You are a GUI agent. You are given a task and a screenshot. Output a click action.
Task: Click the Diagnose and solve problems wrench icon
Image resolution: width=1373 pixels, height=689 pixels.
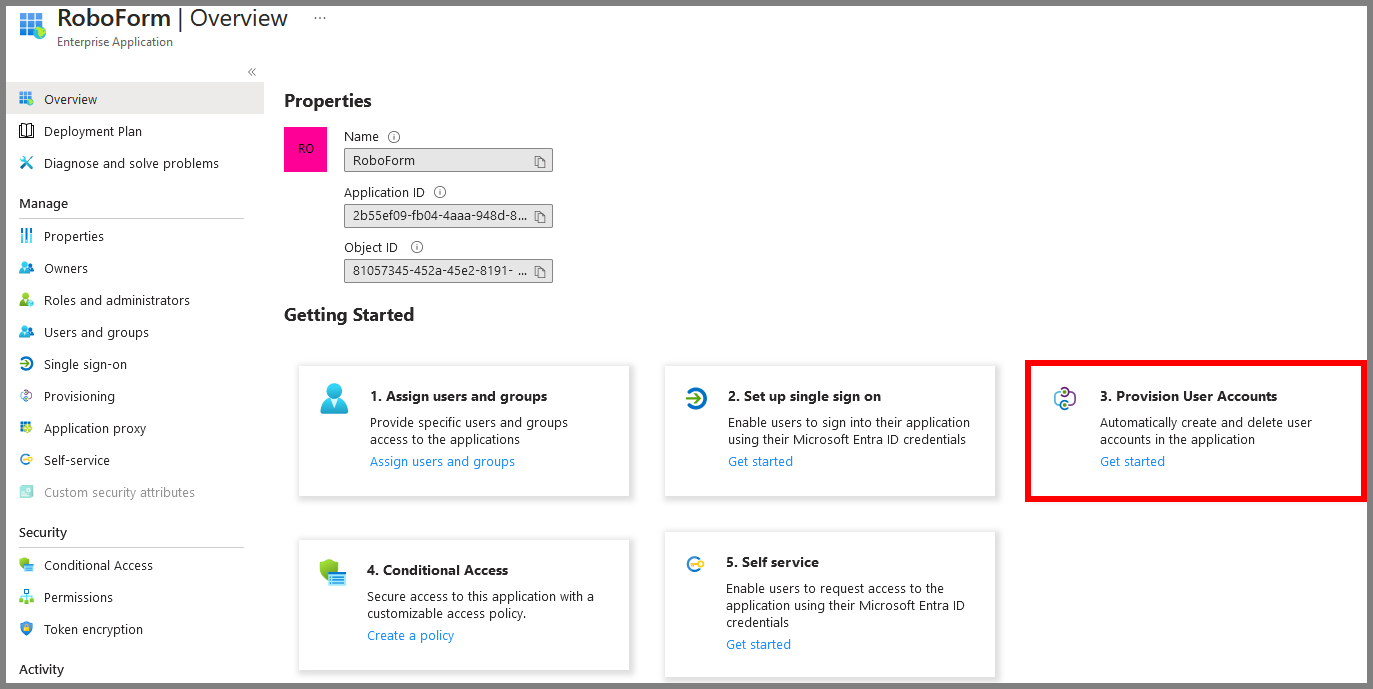coord(26,163)
